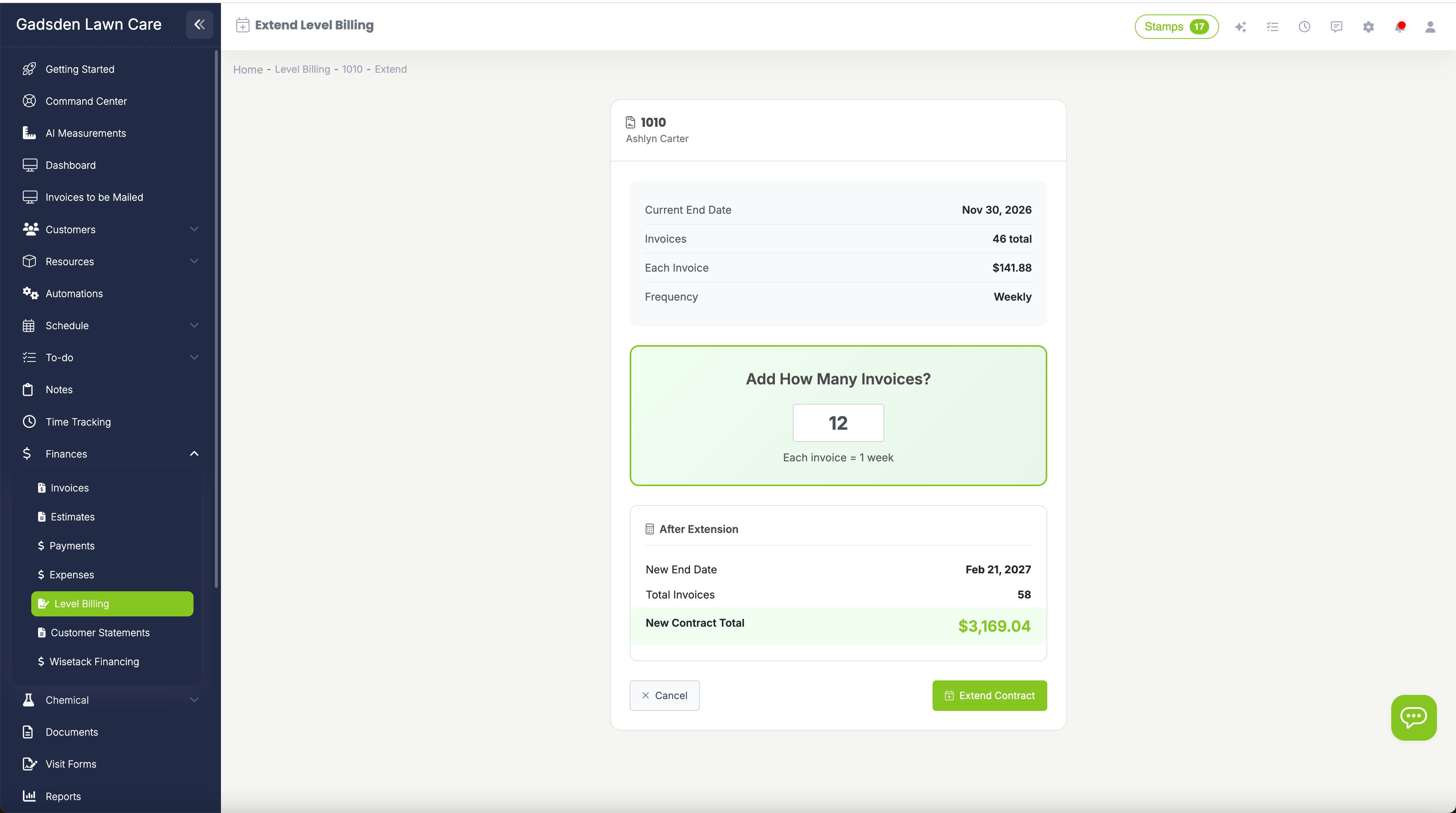The width and height of the screenshot is (1456, 813).
Task: Click the Extend Contract button
Action: click(x=989, y=695)
